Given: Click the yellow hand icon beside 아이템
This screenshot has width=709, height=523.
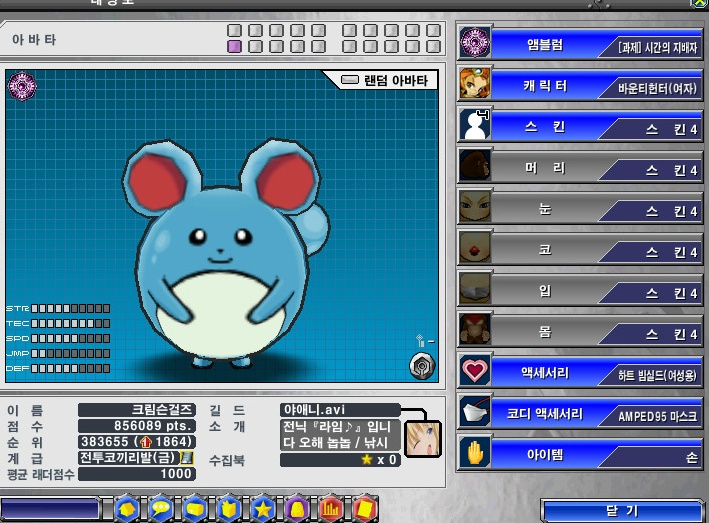Looking at the screenshot, I should [x=475, y=453].
